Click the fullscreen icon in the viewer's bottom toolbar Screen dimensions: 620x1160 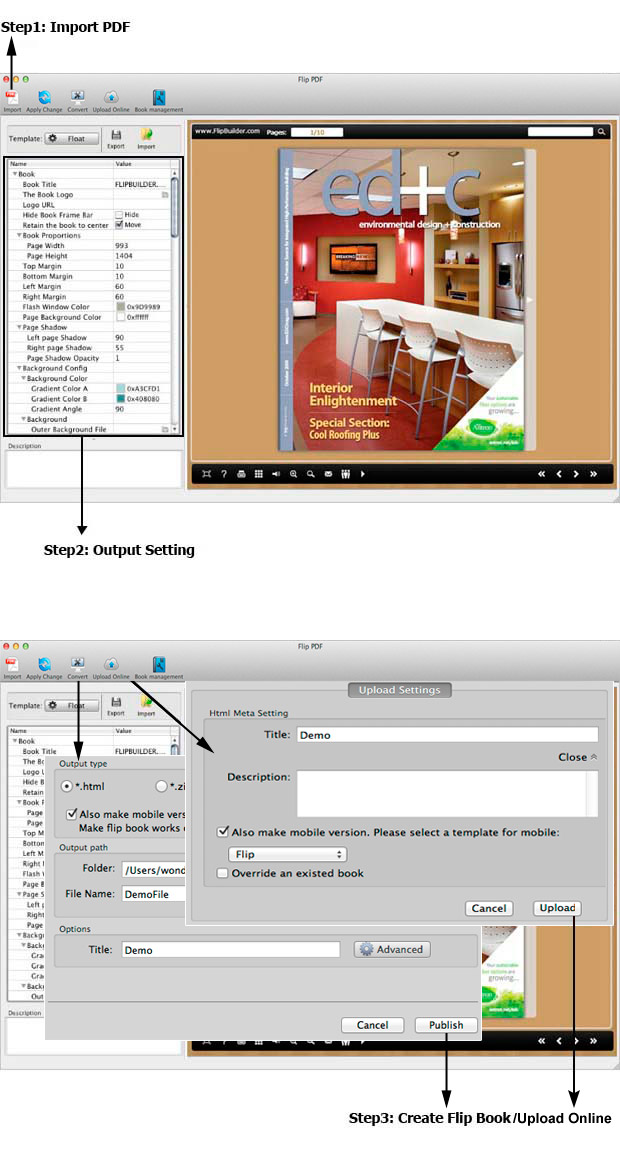(x=206, y=474)
